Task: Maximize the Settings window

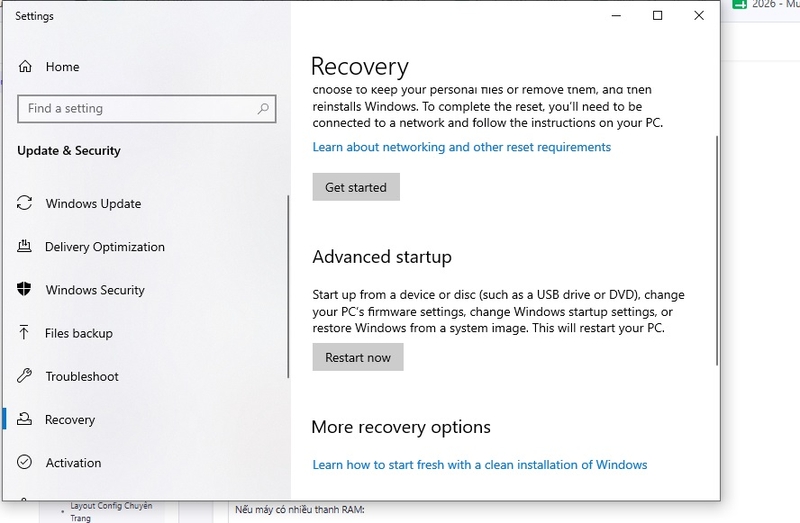Action: tap(658, 16)
